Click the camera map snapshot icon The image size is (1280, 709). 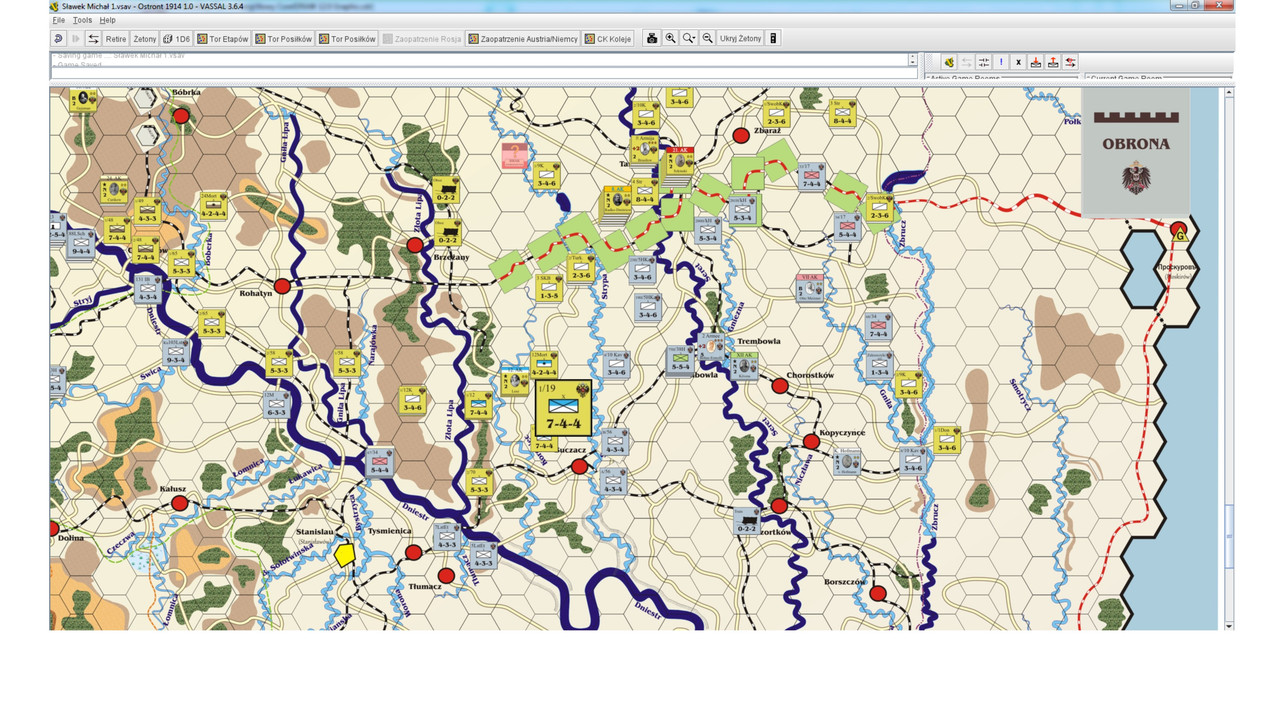tap(652, 38)
